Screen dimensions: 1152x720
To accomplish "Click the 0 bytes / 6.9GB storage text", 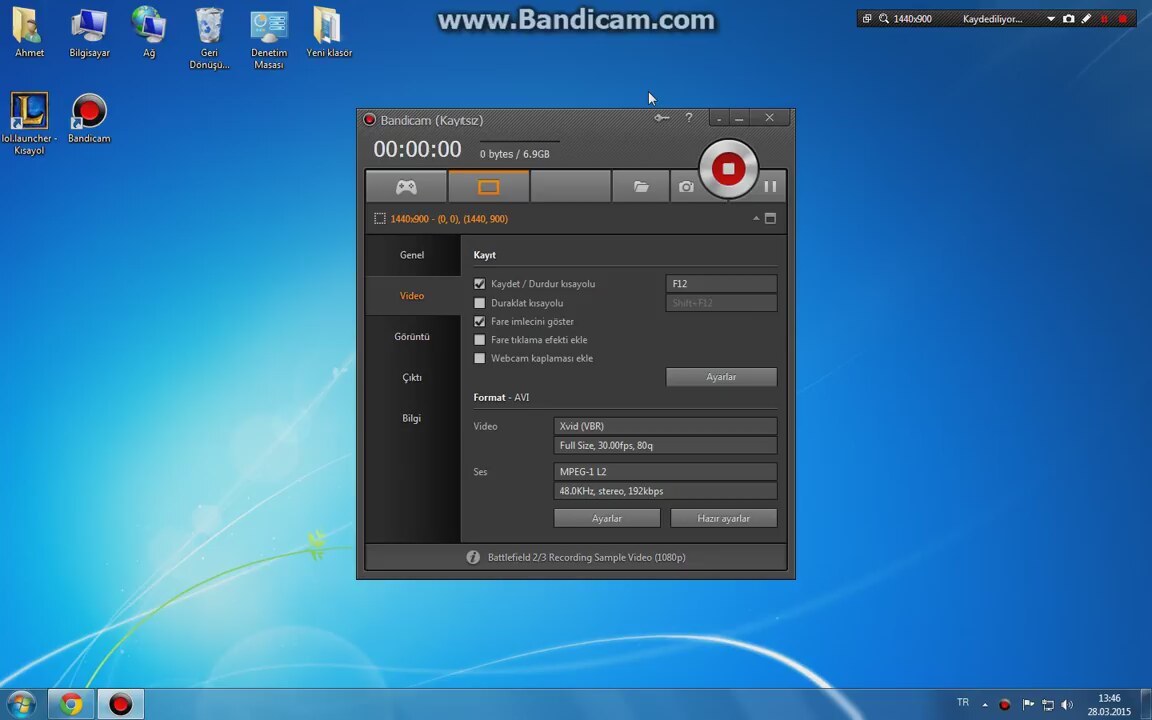I will [x=514, y=154].
